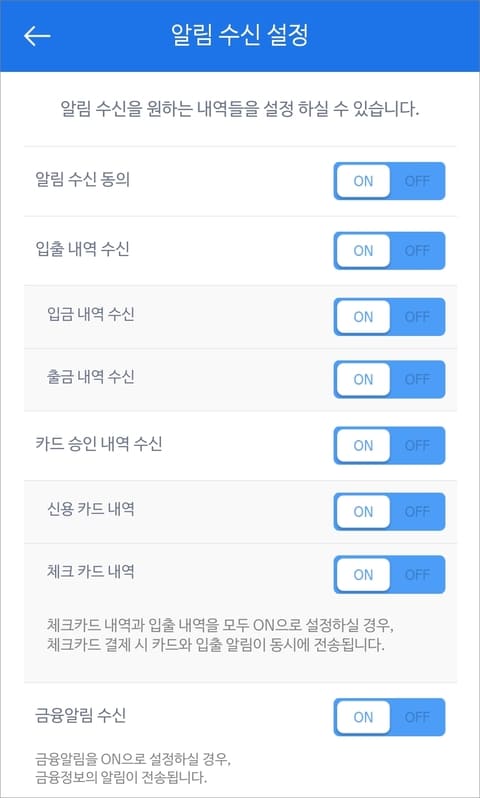Turn off 금융알림 수신 switch
480x798 pixels.
click(389, 717)
